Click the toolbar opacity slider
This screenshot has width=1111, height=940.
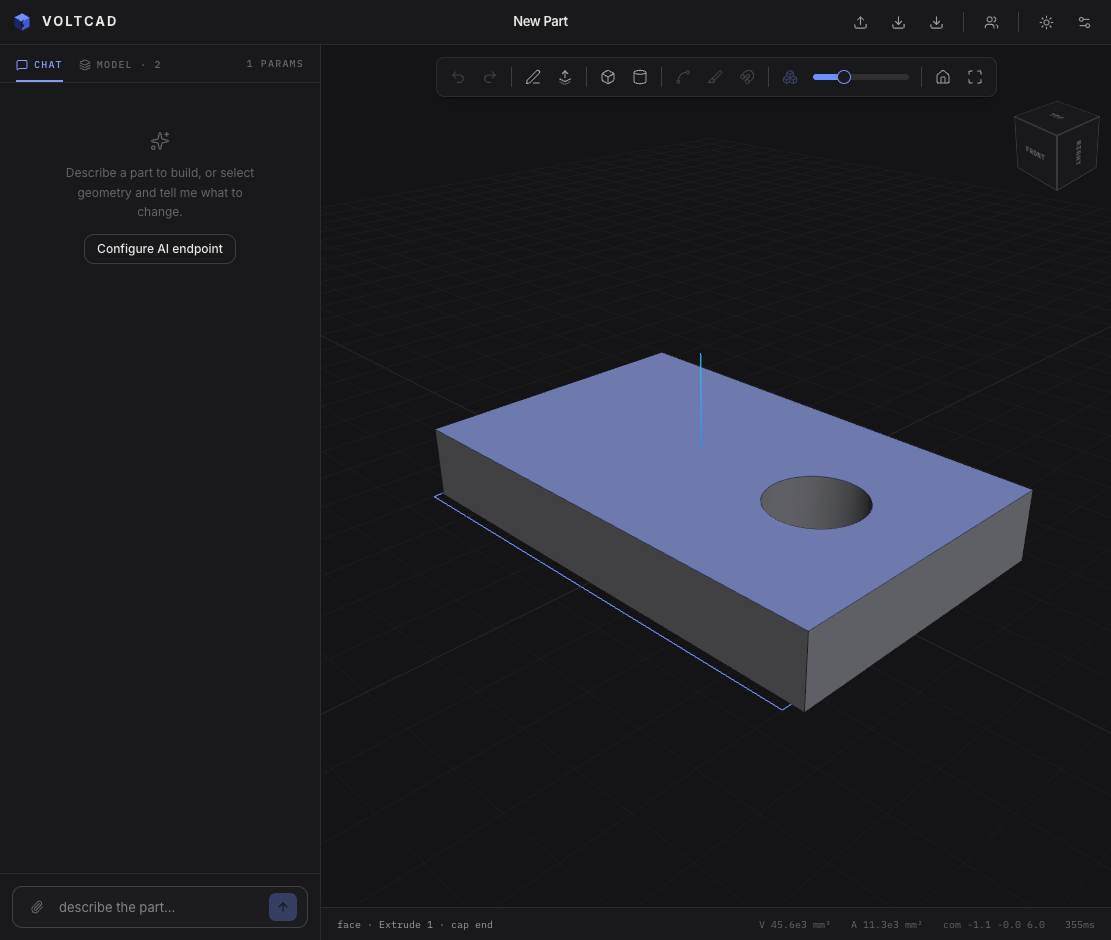pos(861,77)
